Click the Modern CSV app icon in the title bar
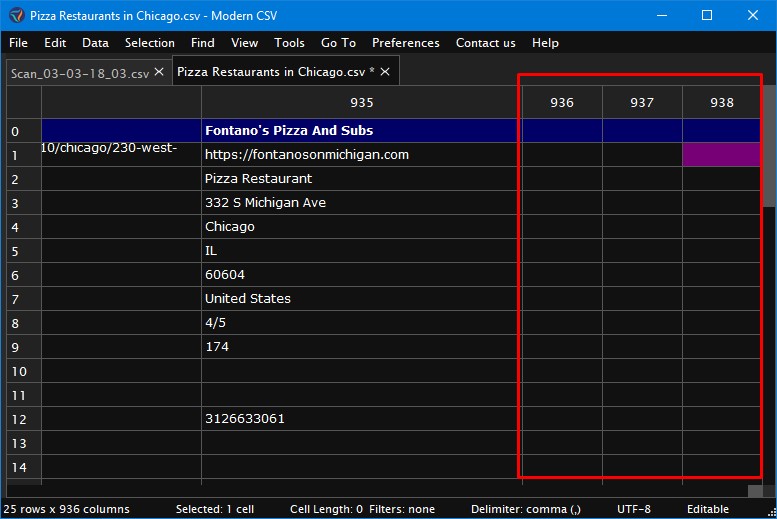777x519 pixels. [x=16, y=15]
